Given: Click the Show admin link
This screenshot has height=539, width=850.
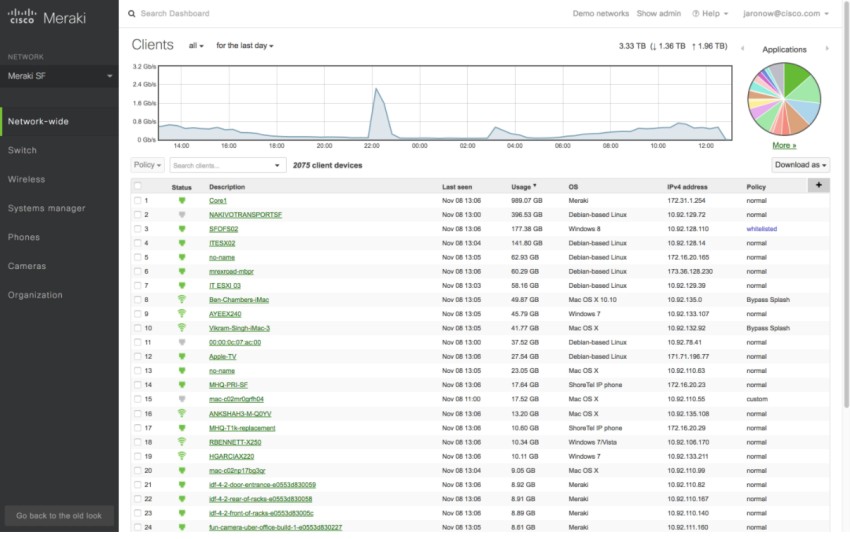Looking at the screenshot, I should coord(659,14).
